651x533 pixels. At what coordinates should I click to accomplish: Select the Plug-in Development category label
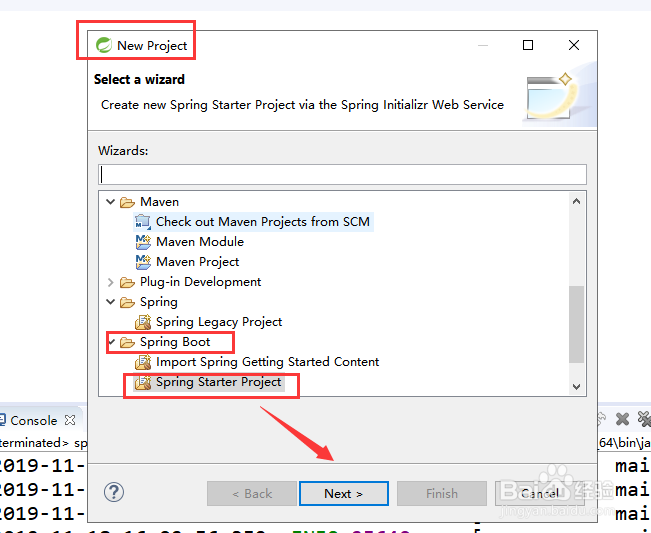(x=201, y=282)
